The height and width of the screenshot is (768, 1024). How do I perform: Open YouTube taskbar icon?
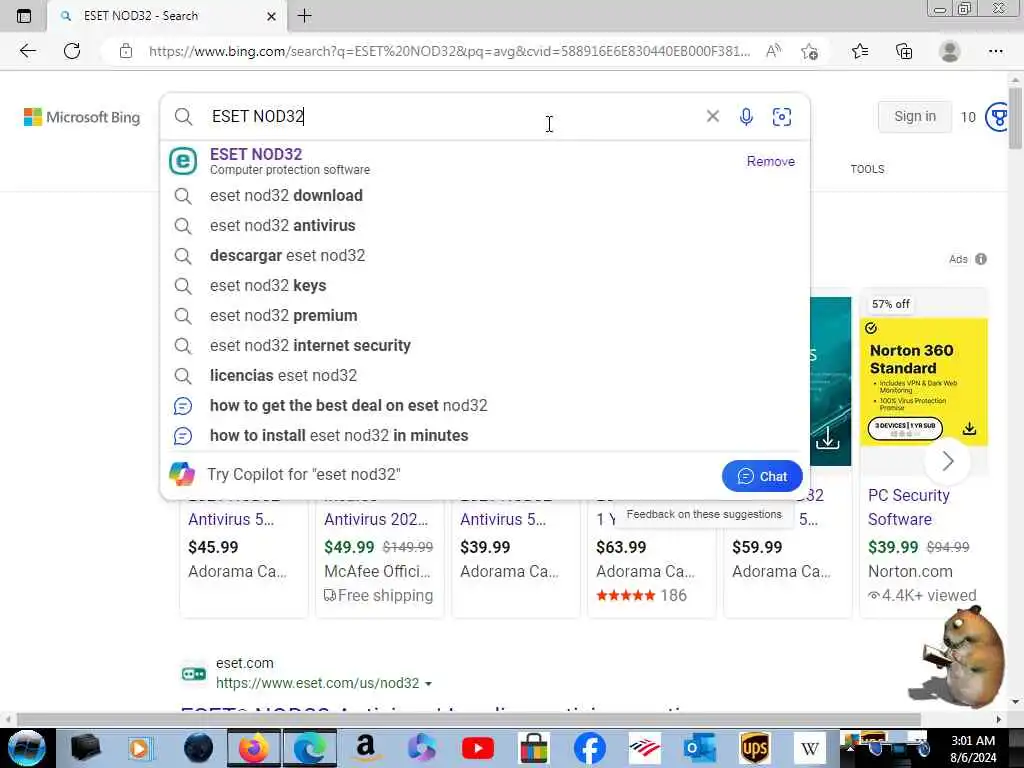477,748
